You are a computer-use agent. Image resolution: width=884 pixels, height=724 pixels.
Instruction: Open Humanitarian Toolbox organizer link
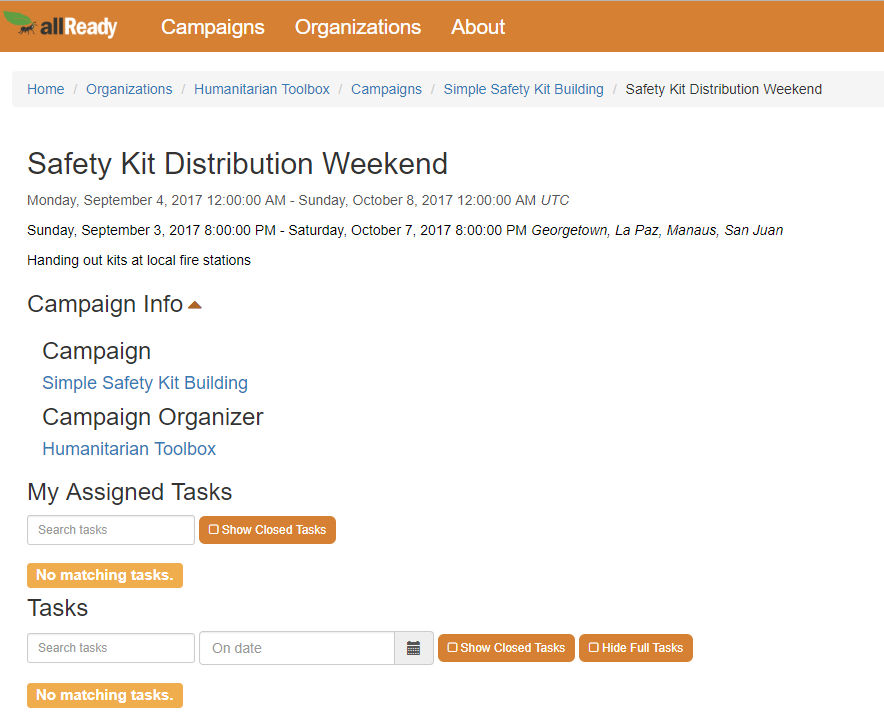coord(129,449)
